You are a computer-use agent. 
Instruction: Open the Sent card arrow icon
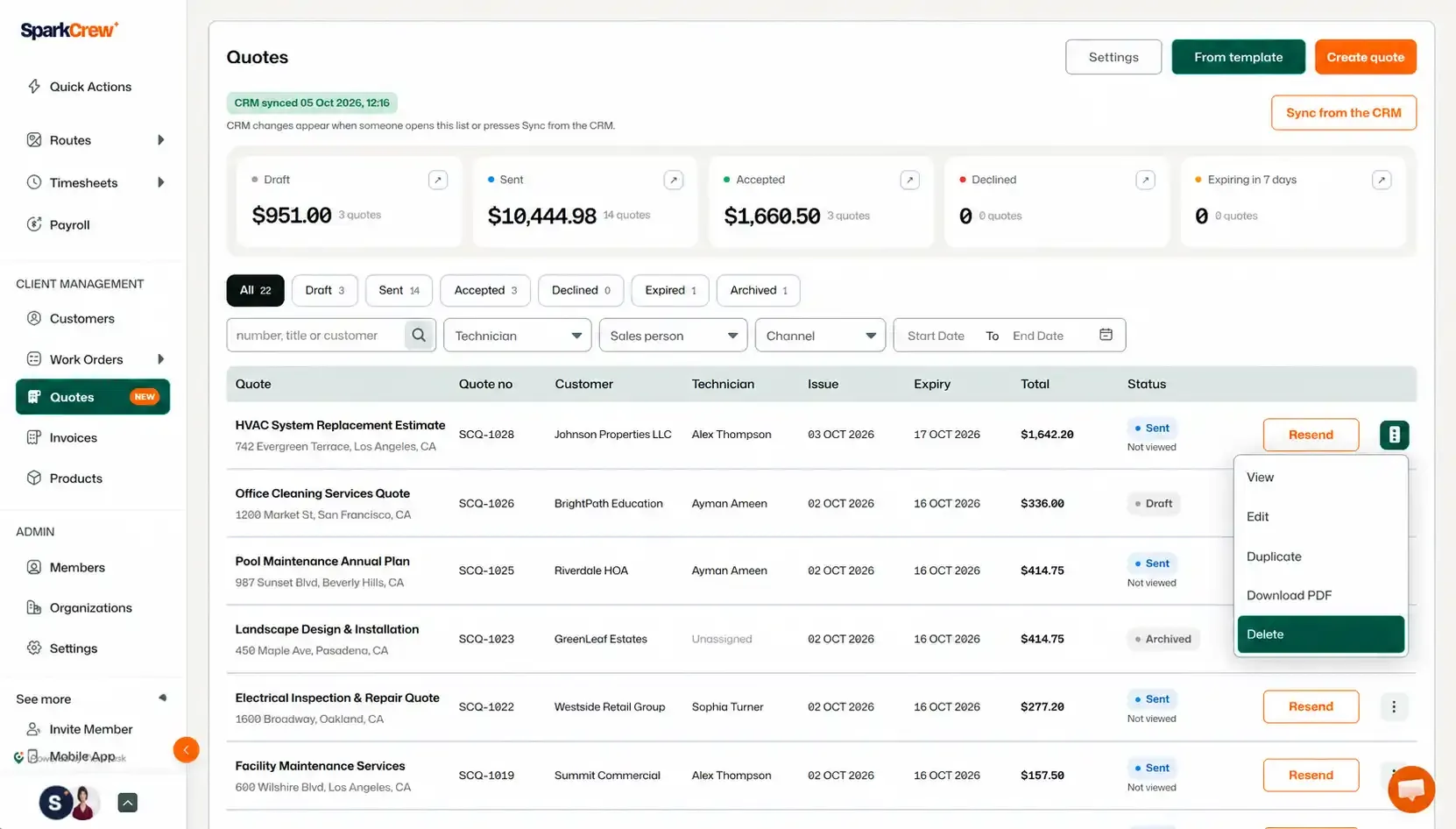[x=674, y=180]
